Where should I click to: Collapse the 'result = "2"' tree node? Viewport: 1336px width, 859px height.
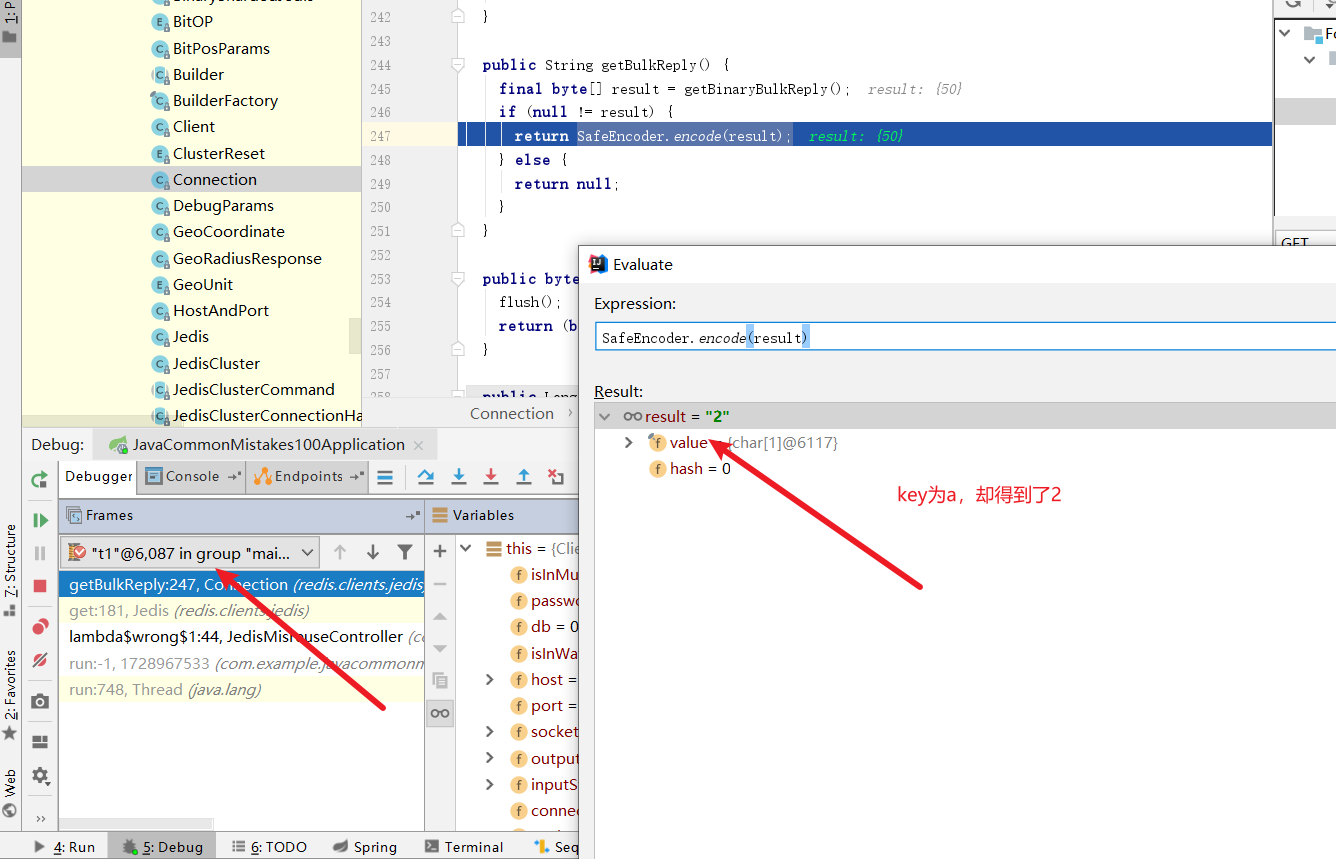605,416
